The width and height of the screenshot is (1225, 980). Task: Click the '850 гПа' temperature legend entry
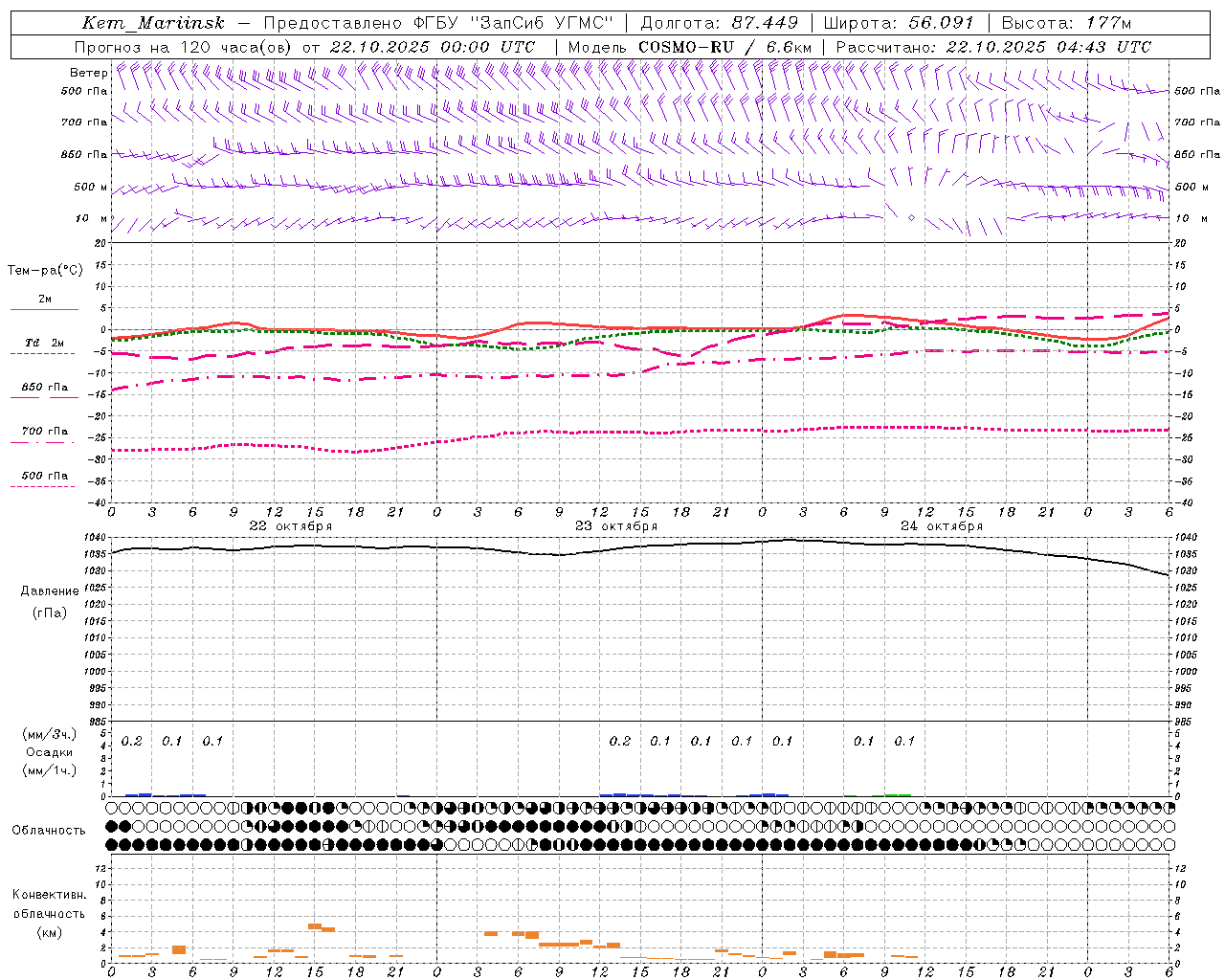pos(45,388)
